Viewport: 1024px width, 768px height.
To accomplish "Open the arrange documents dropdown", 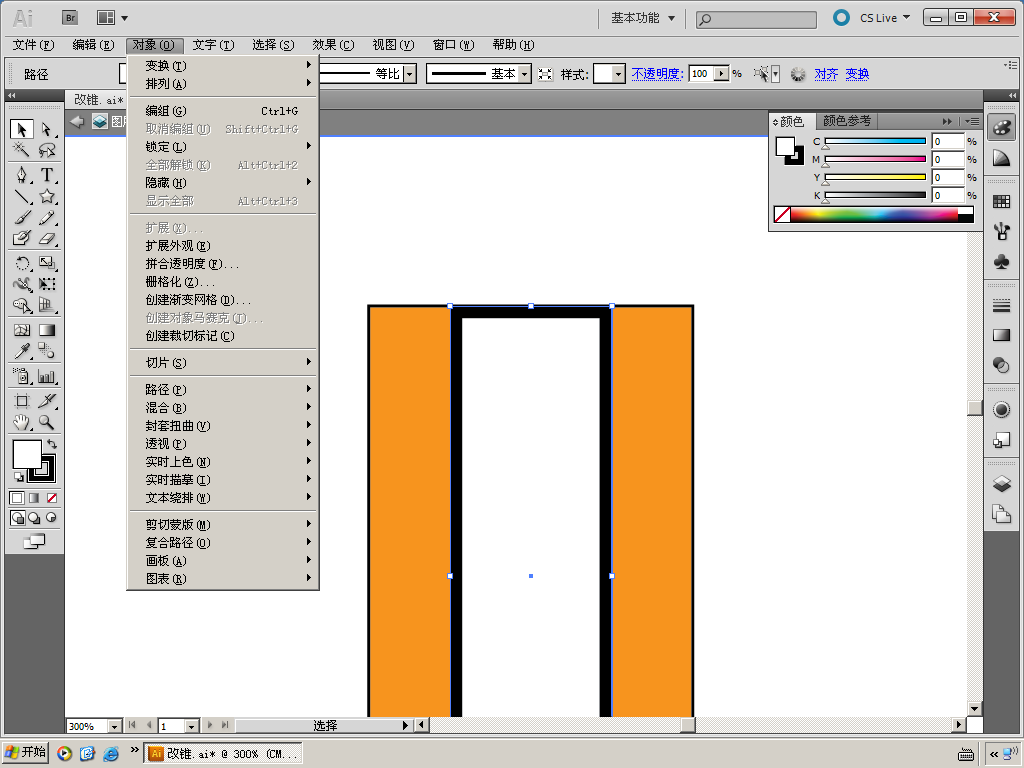I will 112,18.
